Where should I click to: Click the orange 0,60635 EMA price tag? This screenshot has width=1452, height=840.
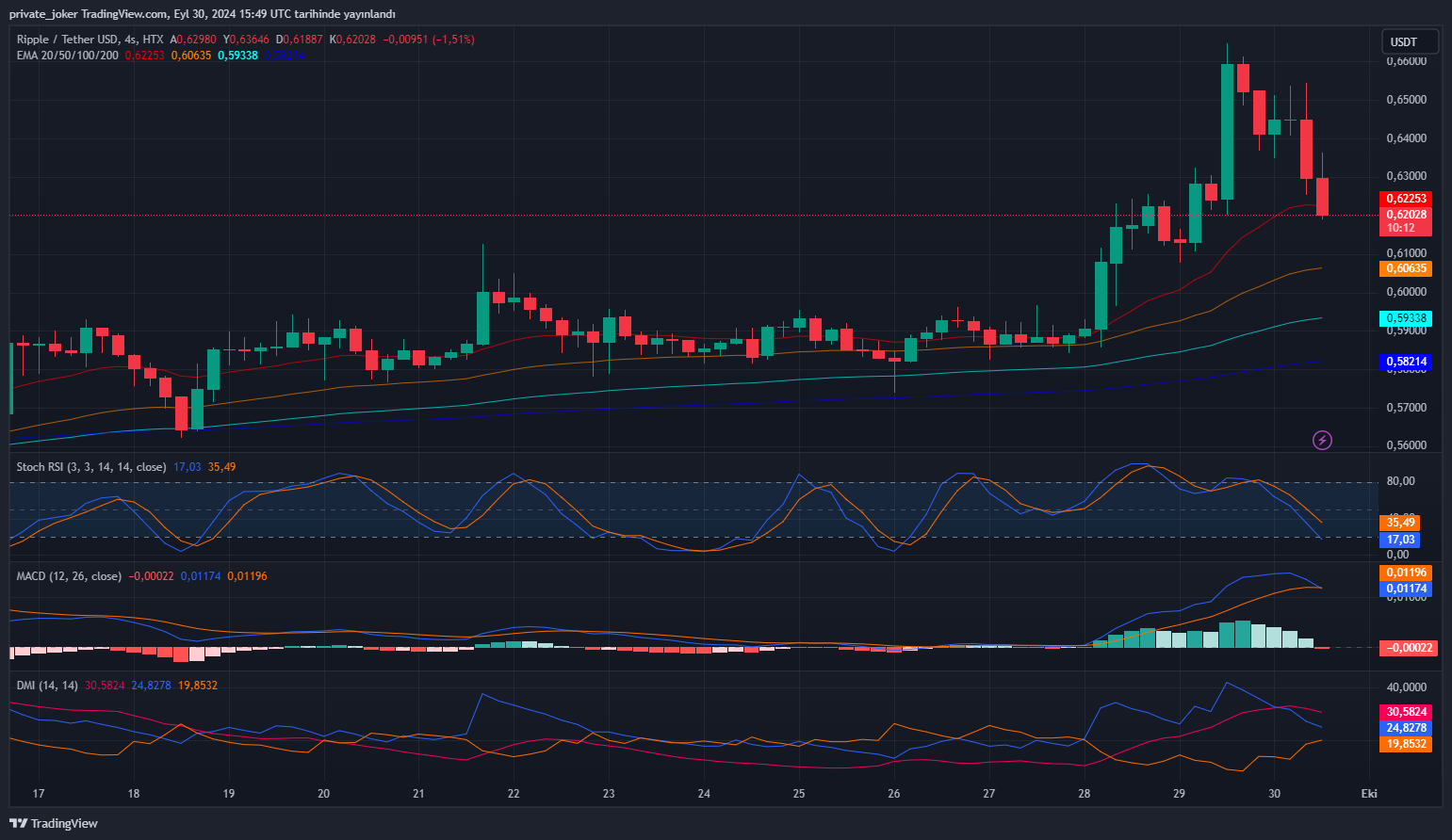point(1406,268)
